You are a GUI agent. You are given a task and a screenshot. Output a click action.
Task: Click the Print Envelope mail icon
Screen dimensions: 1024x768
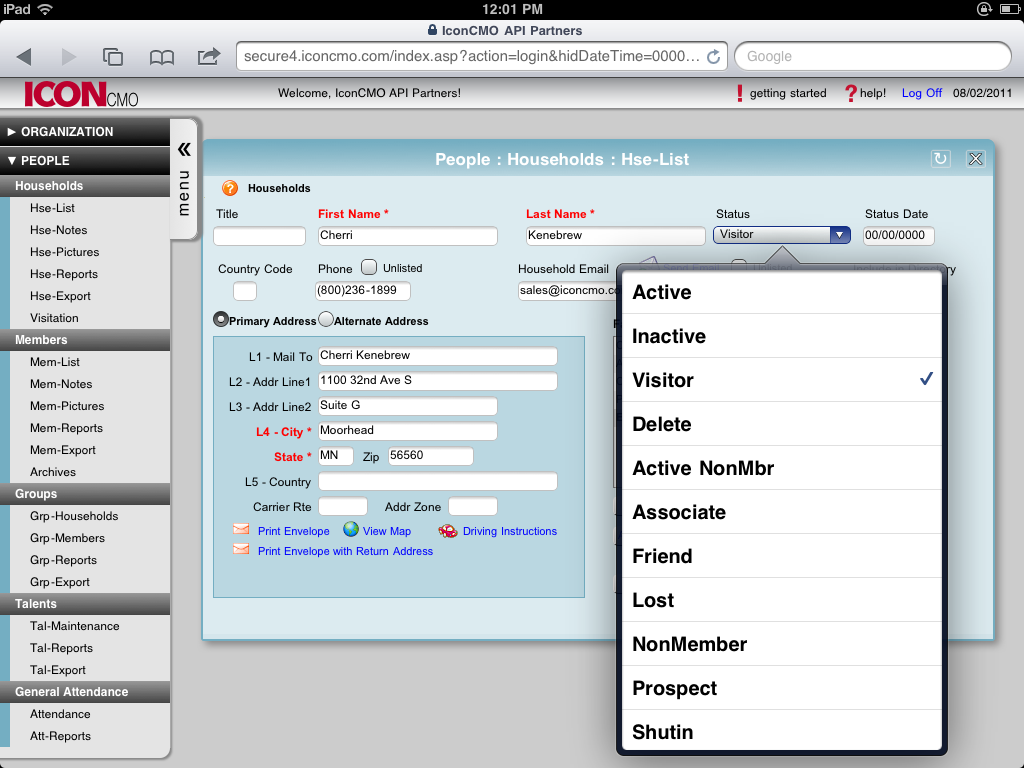point(241,530)
